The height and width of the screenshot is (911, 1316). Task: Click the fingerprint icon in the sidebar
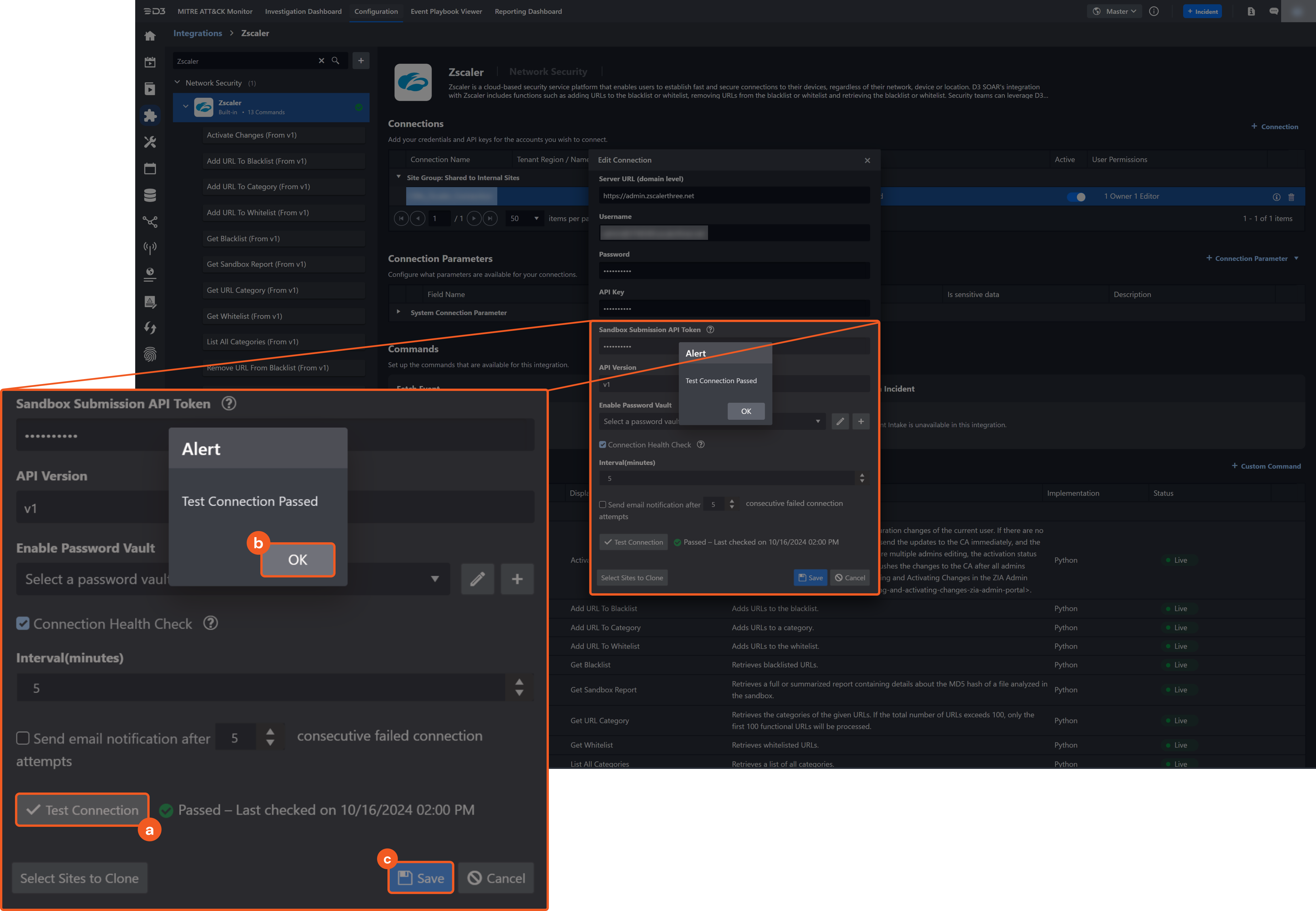tap(150, 355)
